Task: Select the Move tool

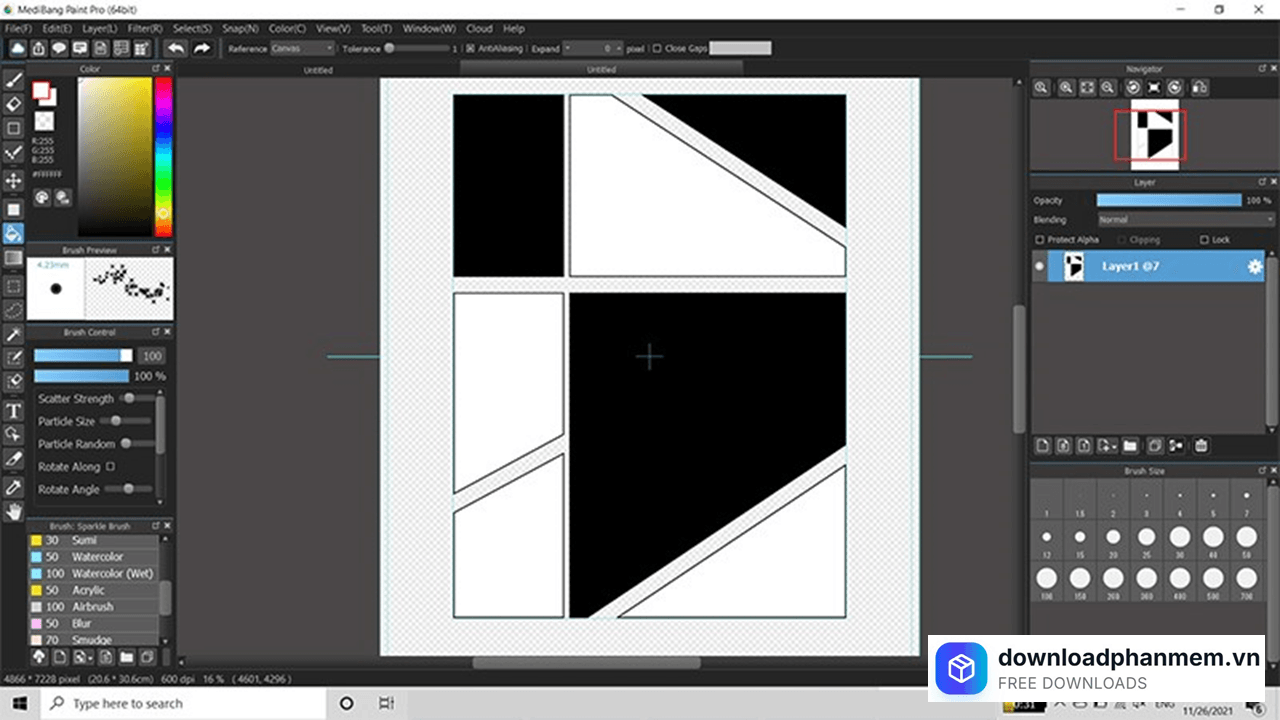Action: 14,180
